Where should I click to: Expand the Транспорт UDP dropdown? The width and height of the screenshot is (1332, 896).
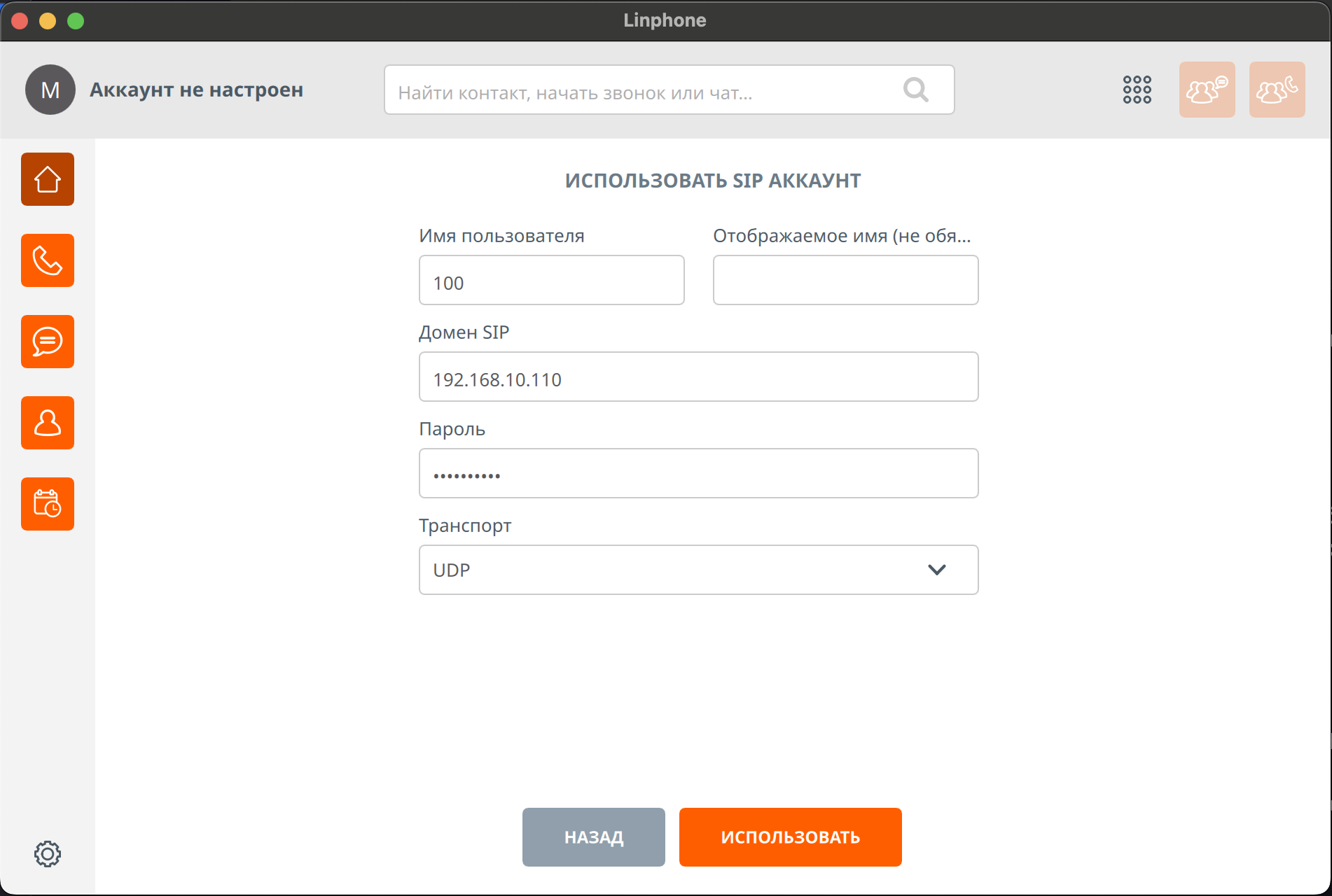(x=672, y=570)
